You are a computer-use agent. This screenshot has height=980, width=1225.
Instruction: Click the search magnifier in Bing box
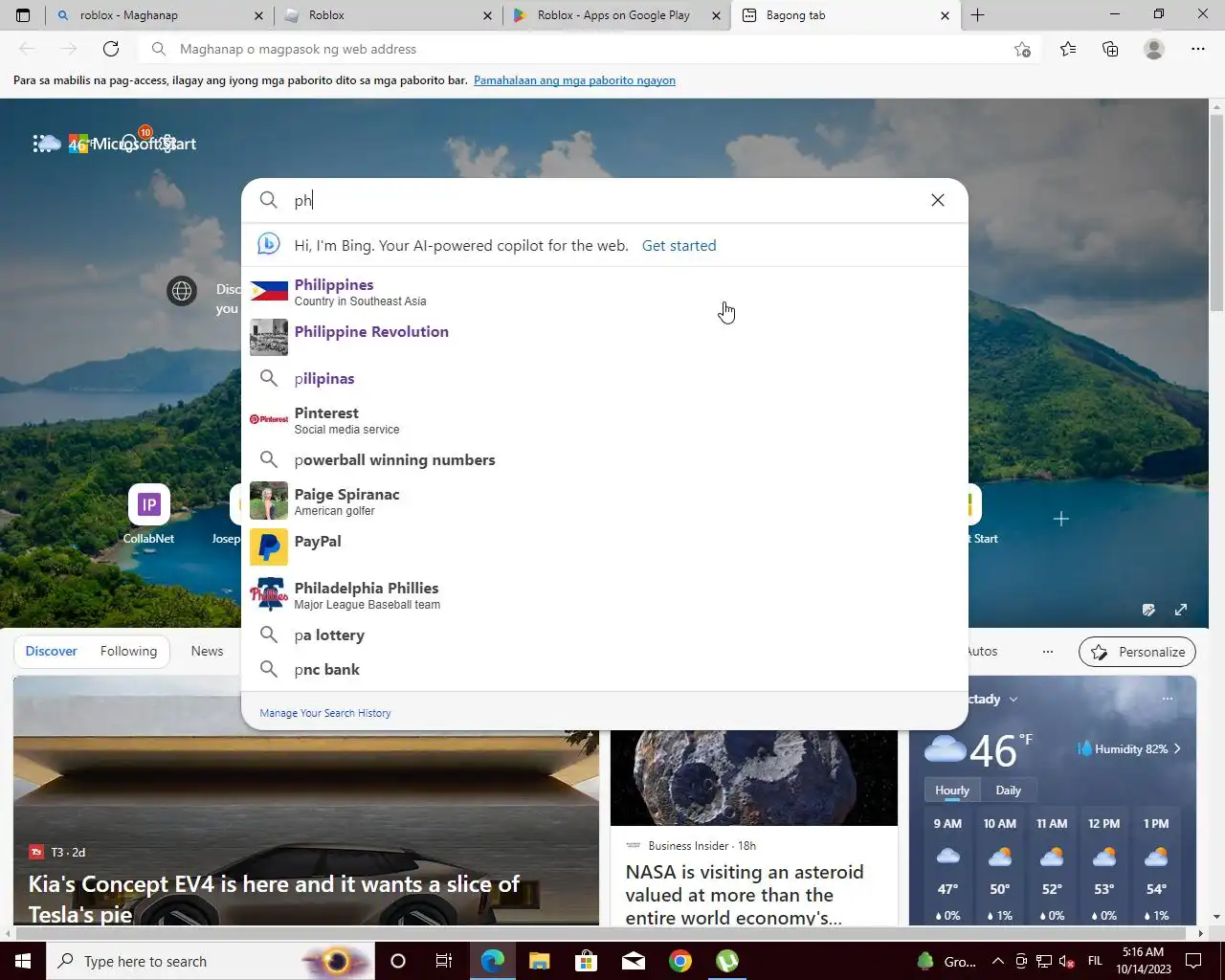coord(269,200)
